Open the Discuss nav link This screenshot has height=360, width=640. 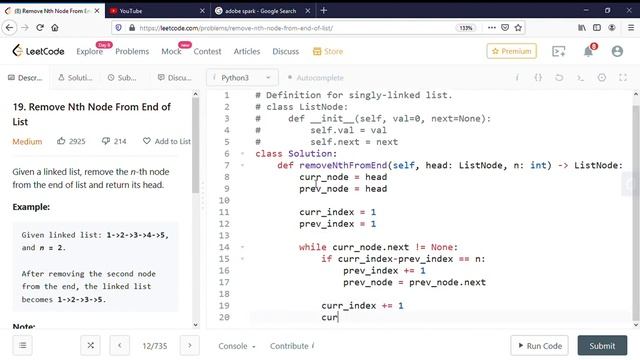point(285,51)
